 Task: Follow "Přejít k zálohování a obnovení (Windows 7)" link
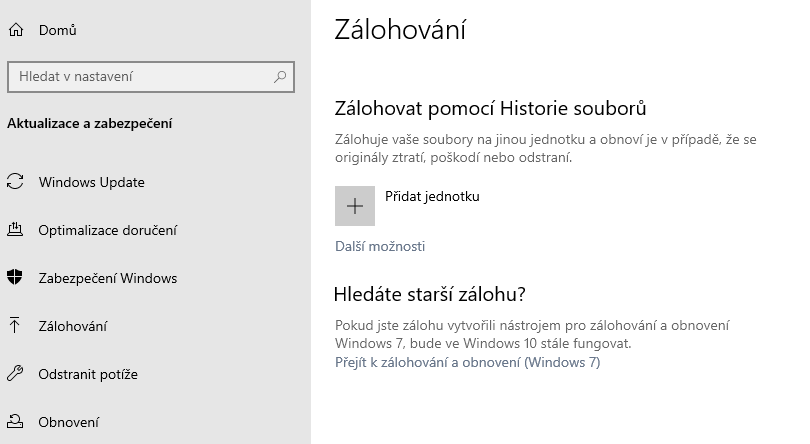click(x=467, y=362)
